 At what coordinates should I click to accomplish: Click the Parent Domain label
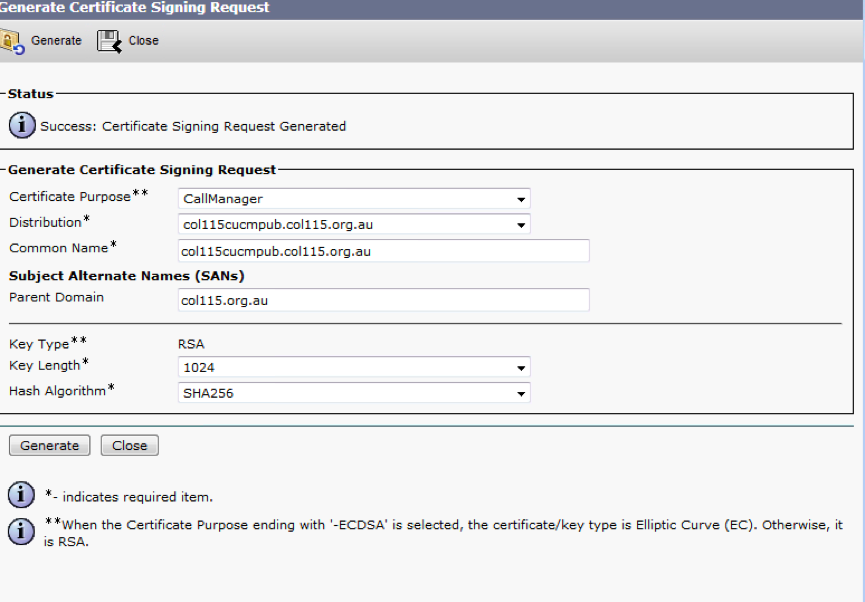(56, 297)
